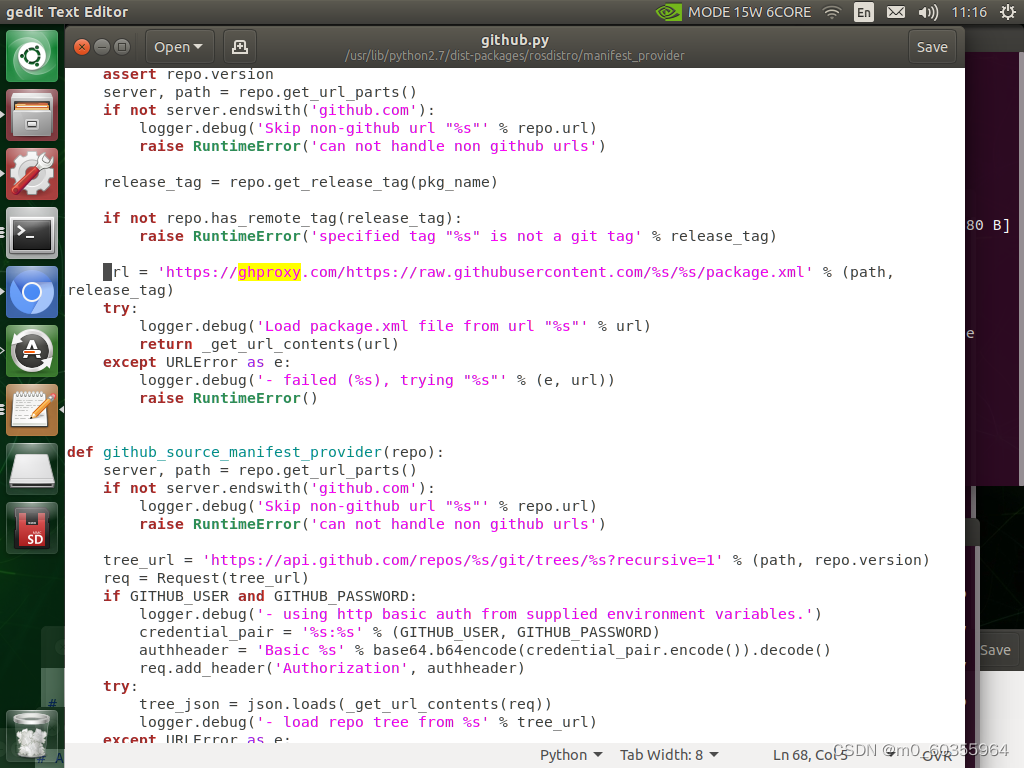The height and width of the screenshot is (768, 1024).
Task: Click the assert repo.version line
Action: click(x=188, y=74)
